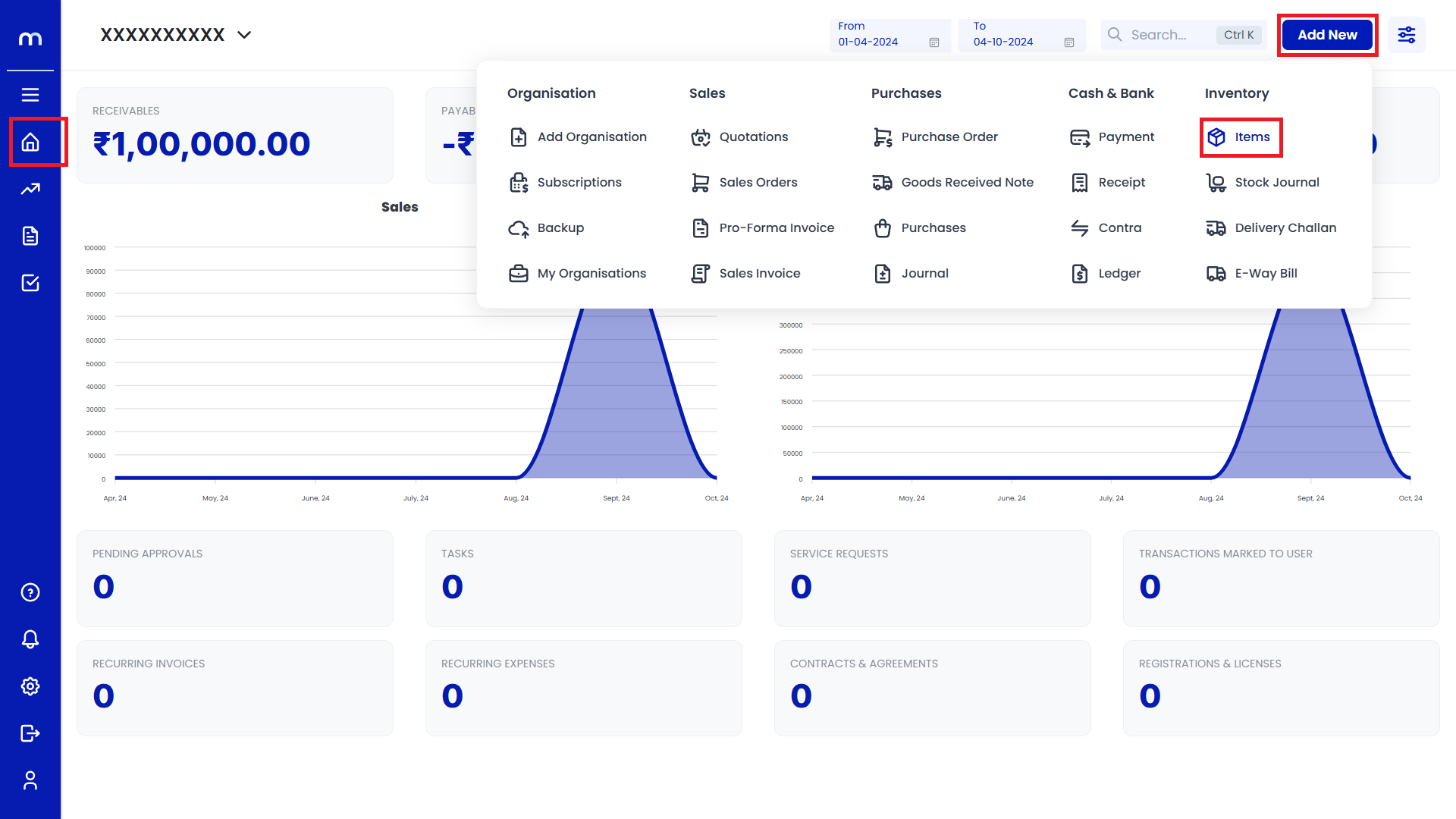1456x819 pixels.
Task: Open the trending analytics sidebar icon
Action: click(x=30, y=189)
